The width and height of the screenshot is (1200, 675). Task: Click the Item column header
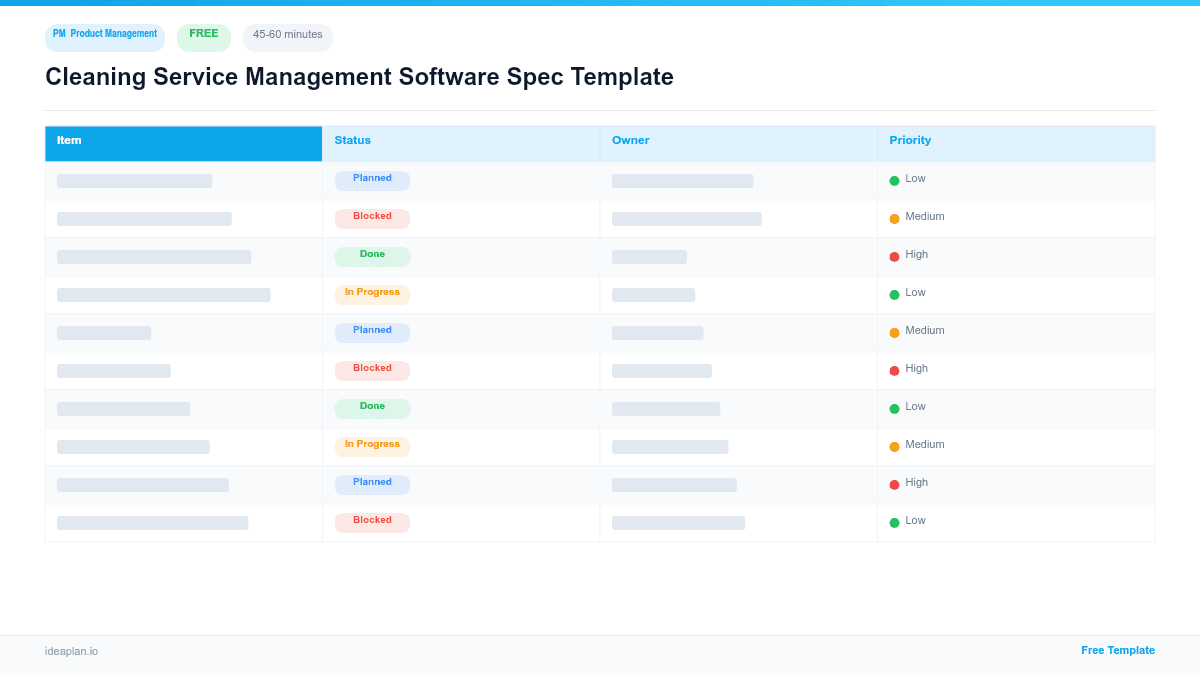click(x=68, y=140)
